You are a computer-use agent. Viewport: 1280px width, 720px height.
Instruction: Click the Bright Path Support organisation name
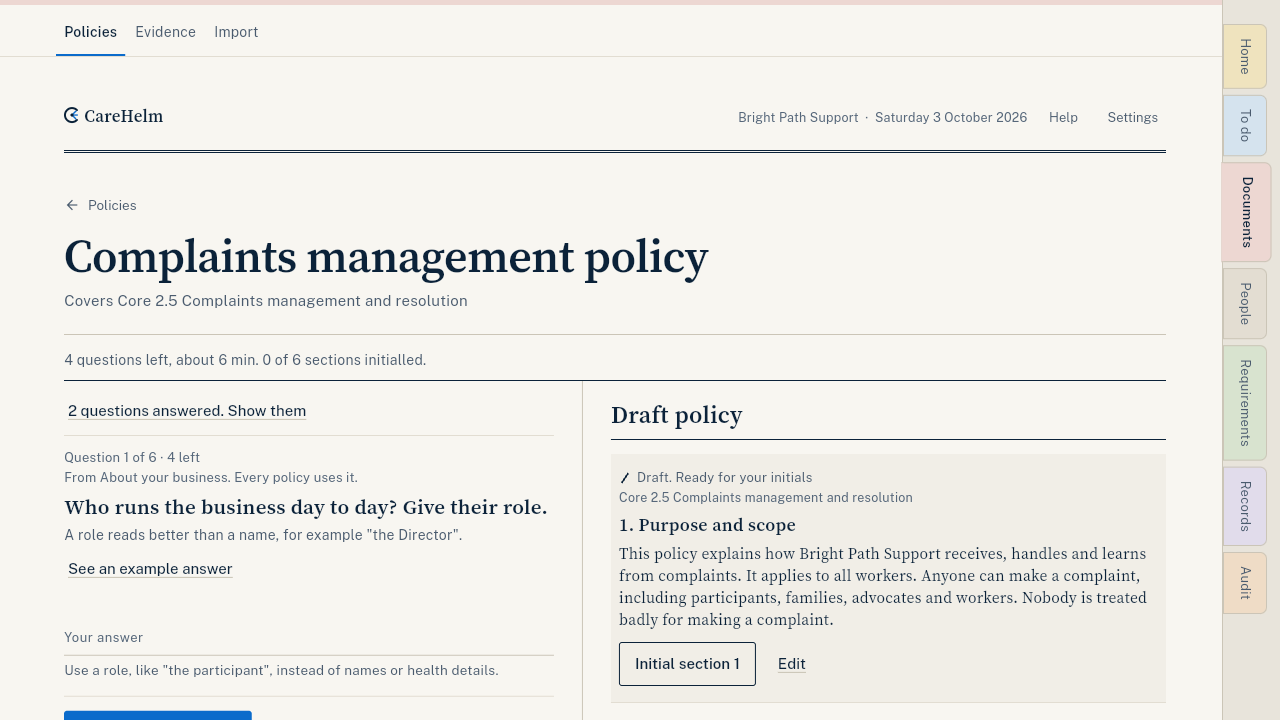pyautogui.click(x=798, y=117)
